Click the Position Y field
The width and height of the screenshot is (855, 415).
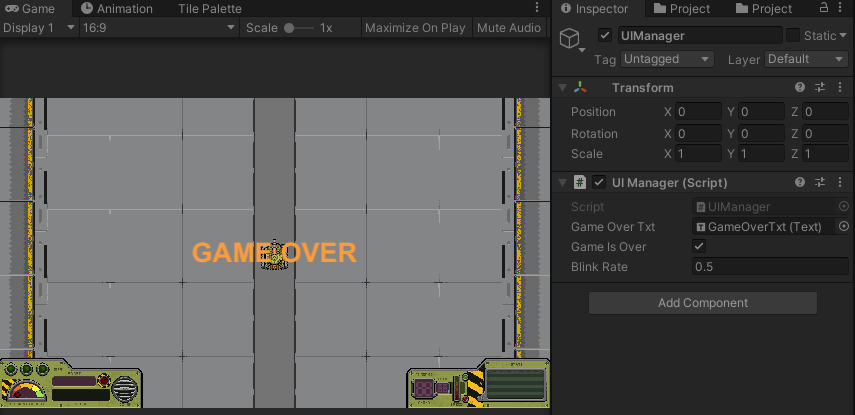coord(762,112)
